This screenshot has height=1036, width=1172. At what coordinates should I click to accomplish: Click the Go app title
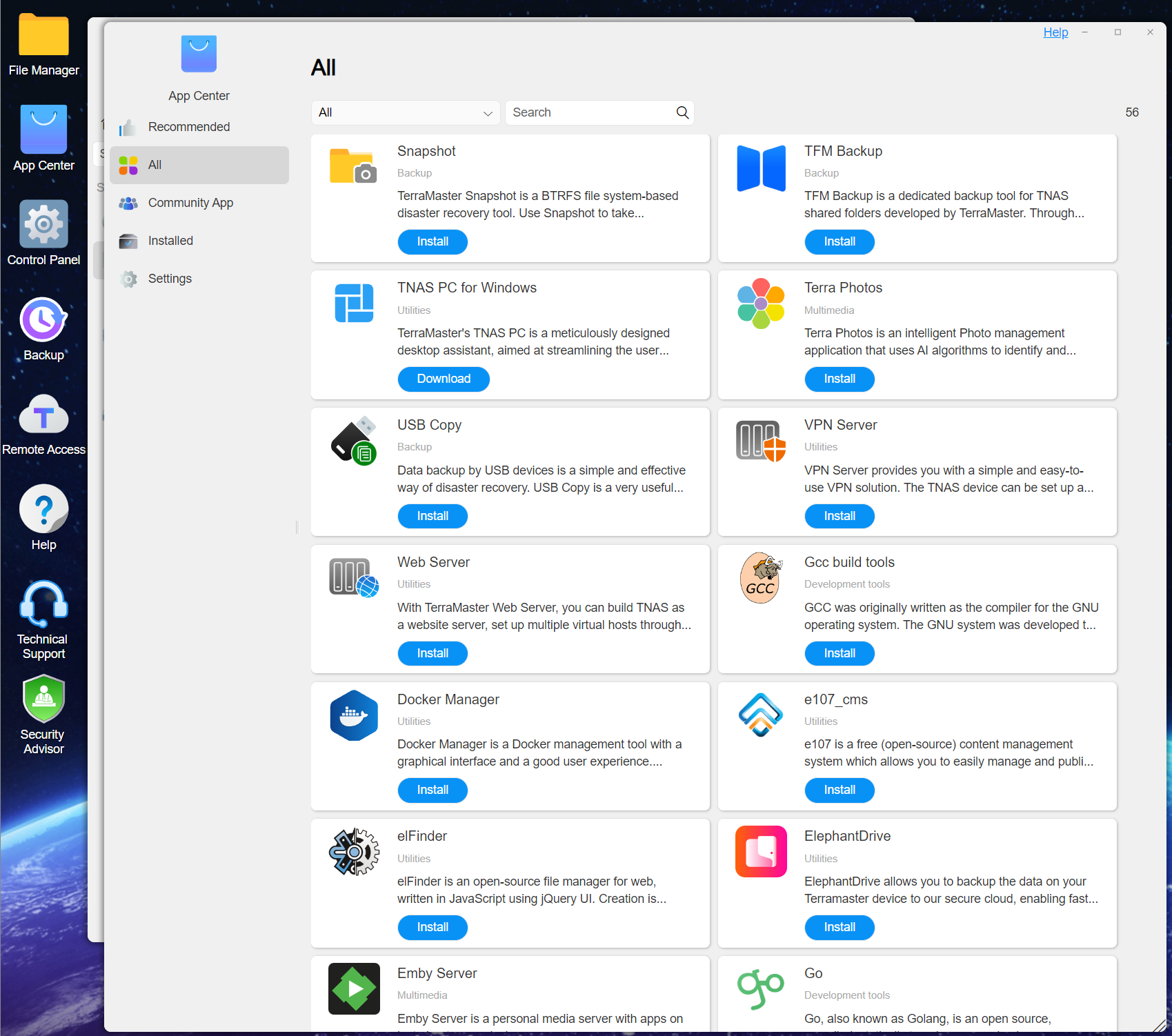click(x=813, y=973)
